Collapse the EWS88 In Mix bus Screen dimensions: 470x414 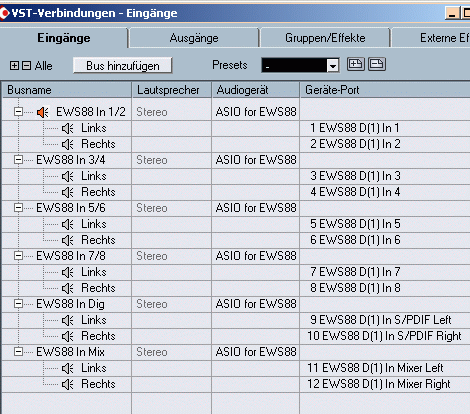tap(19, 352)
